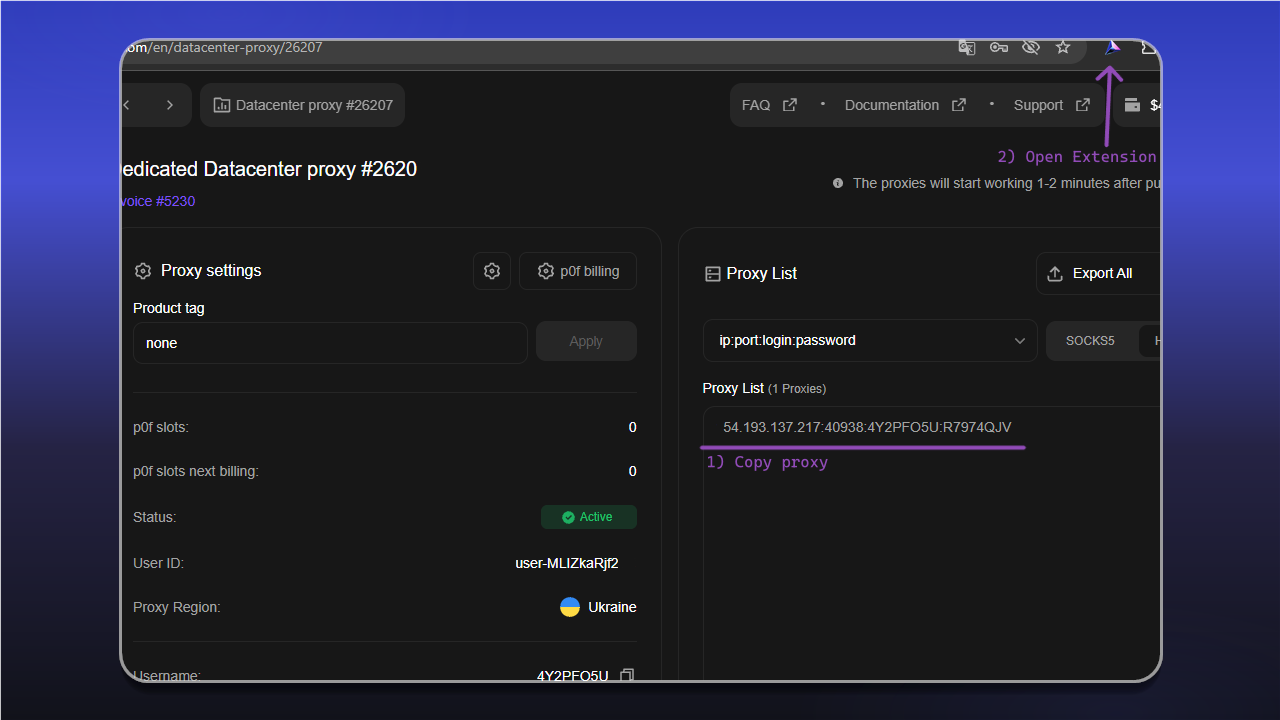Image resolution: width=1280 pixels, height=720 pixels.
Task: Click the Datacenter proxy #26207 breadcrumb
Action: point(303,105)
